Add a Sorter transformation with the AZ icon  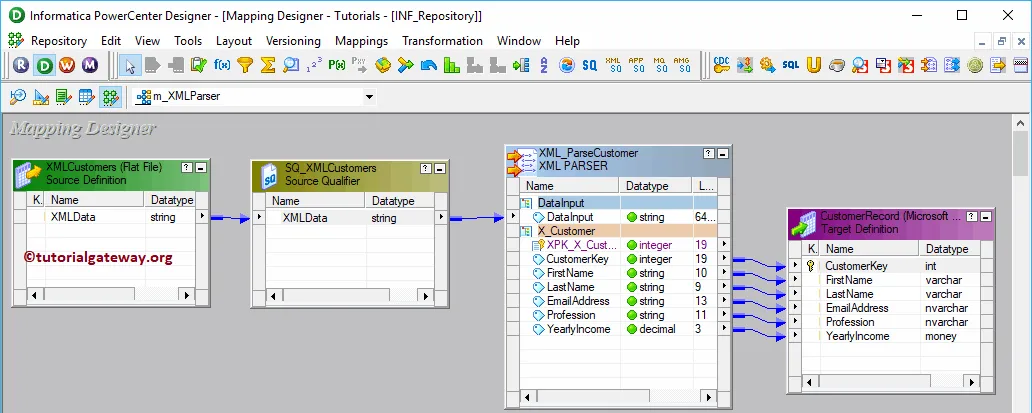click(544, 65)
